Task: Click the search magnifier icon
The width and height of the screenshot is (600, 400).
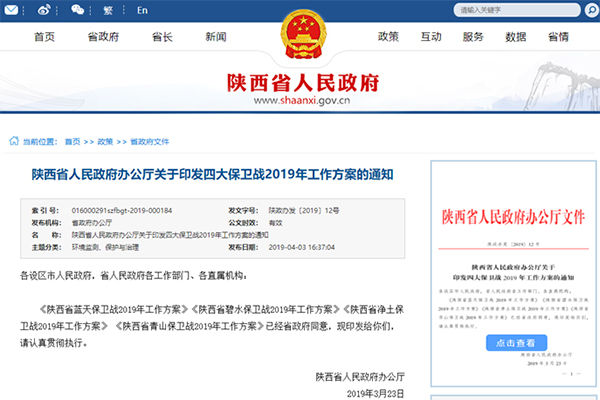Action: click(582, 10)
